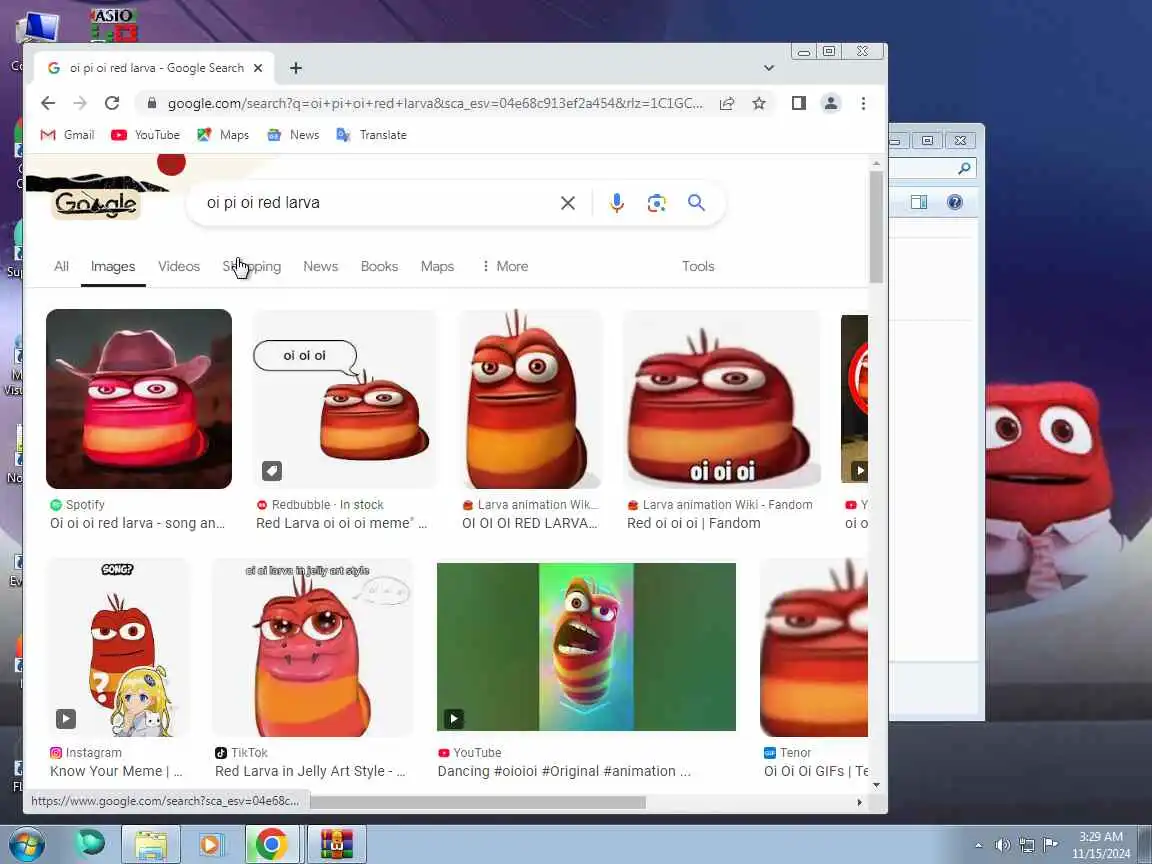
Task: View site information via the lock icon
Action: coord(151,104)
